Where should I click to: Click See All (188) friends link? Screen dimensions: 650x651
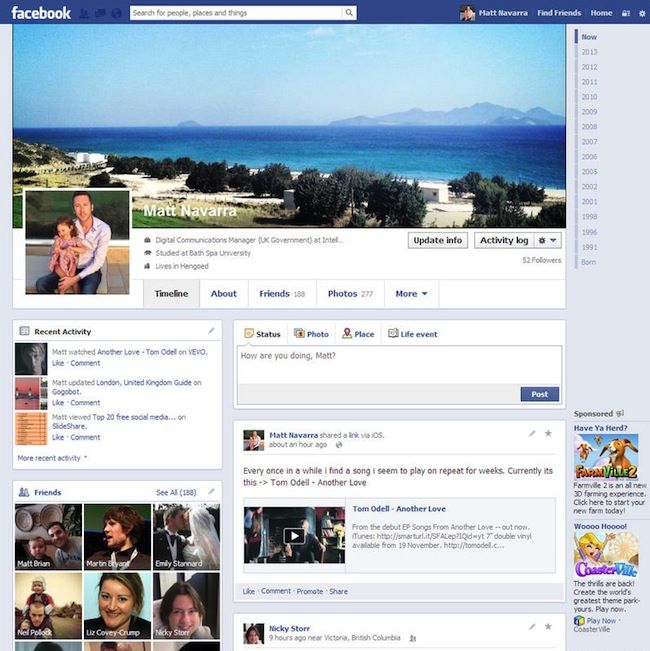[176, 492]
